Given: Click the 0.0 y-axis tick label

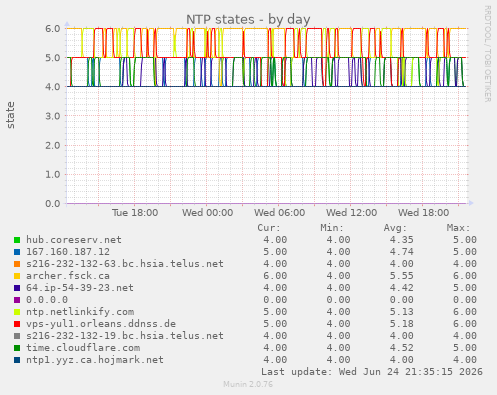Looking at the screenshot, I should (53, 203).
